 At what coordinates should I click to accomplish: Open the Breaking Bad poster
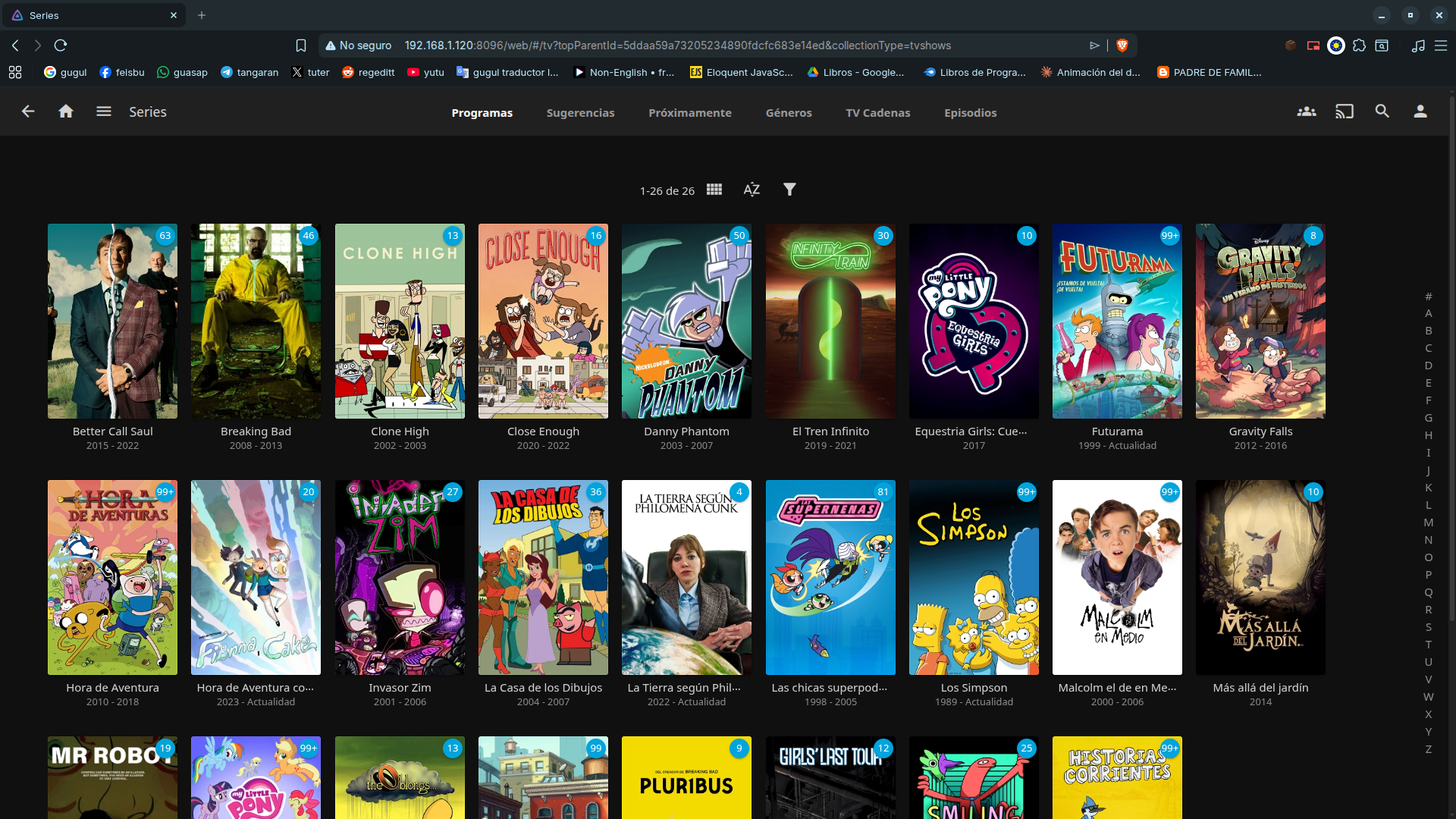256,321
